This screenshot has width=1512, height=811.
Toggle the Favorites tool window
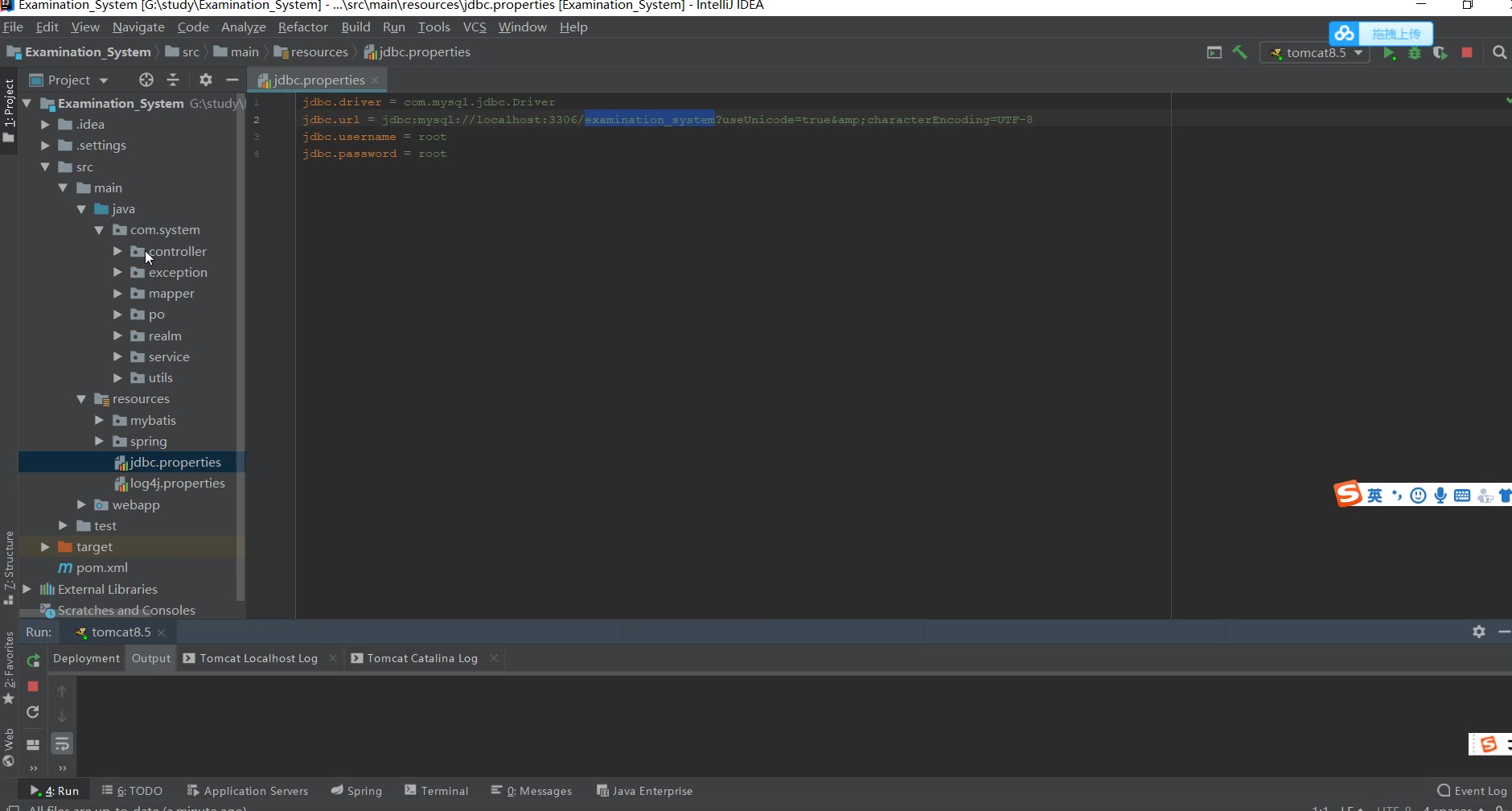pyautogui.click(x=9, y=664)
